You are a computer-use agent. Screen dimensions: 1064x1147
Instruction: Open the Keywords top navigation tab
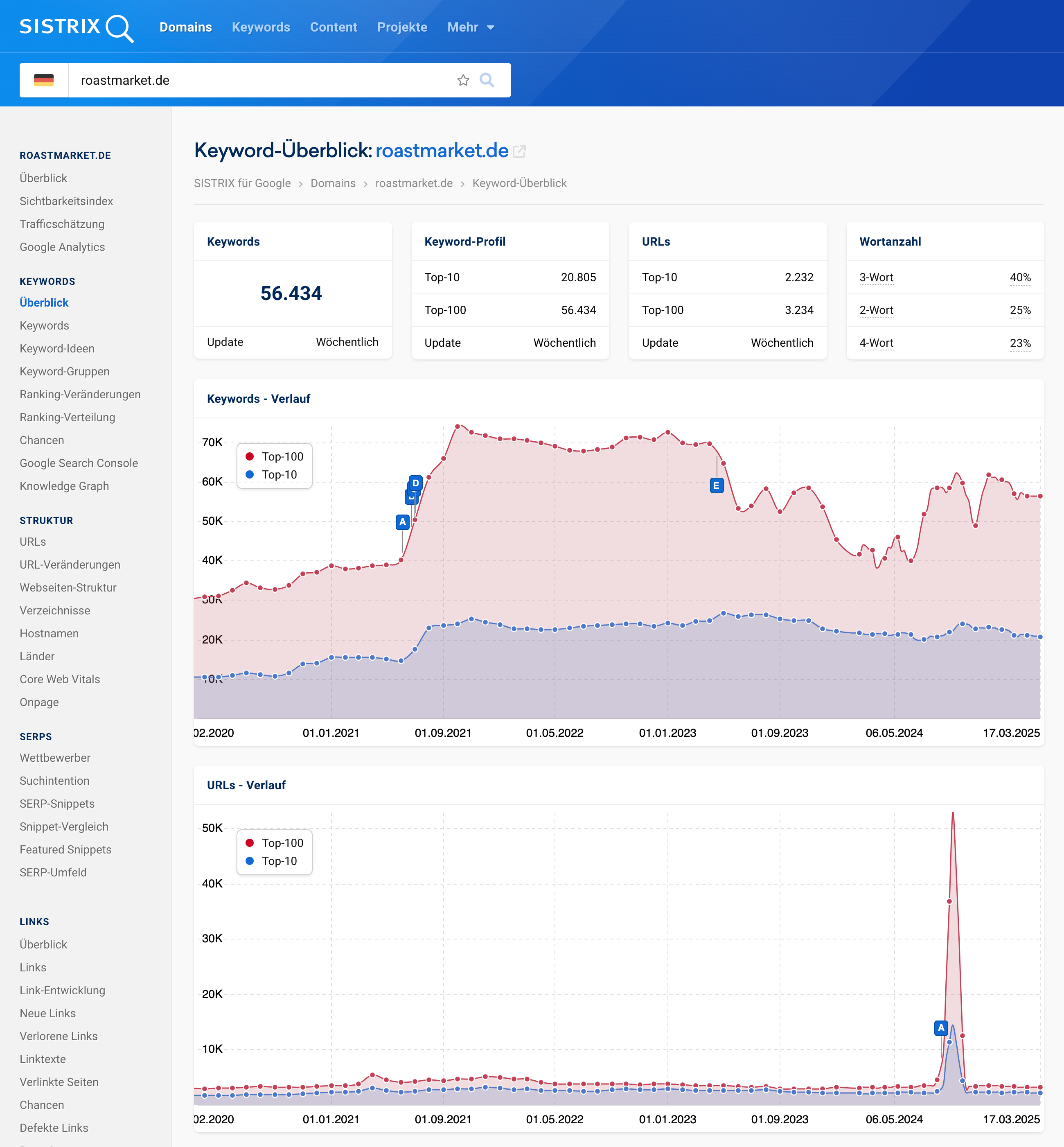[x=261, y=27]
